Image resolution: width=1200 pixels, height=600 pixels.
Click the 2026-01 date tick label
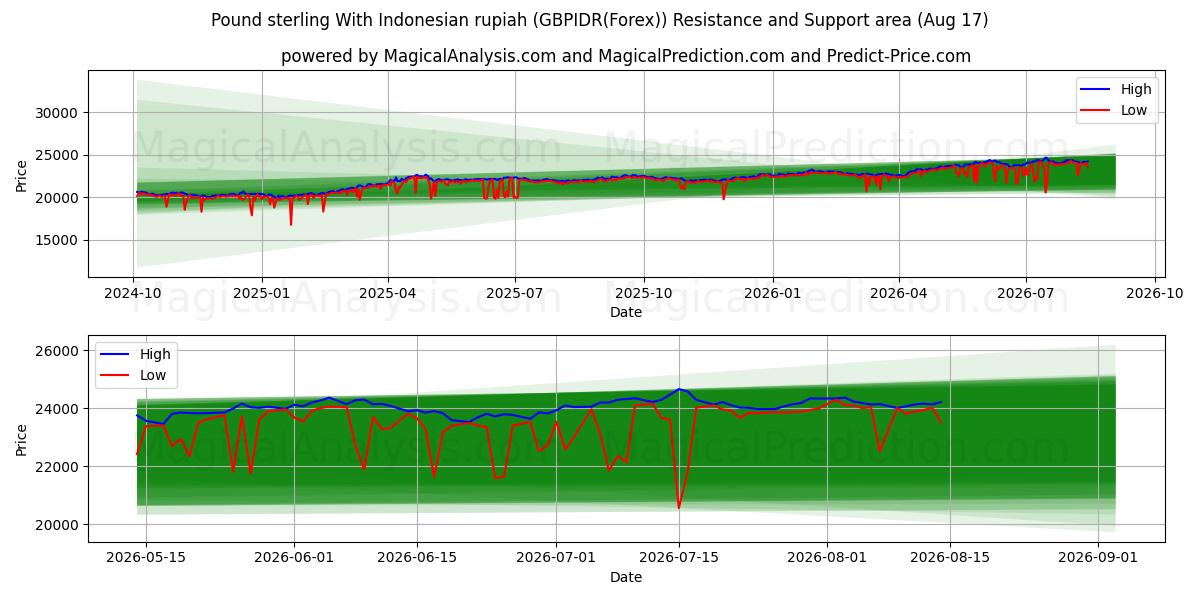(772, 295)
